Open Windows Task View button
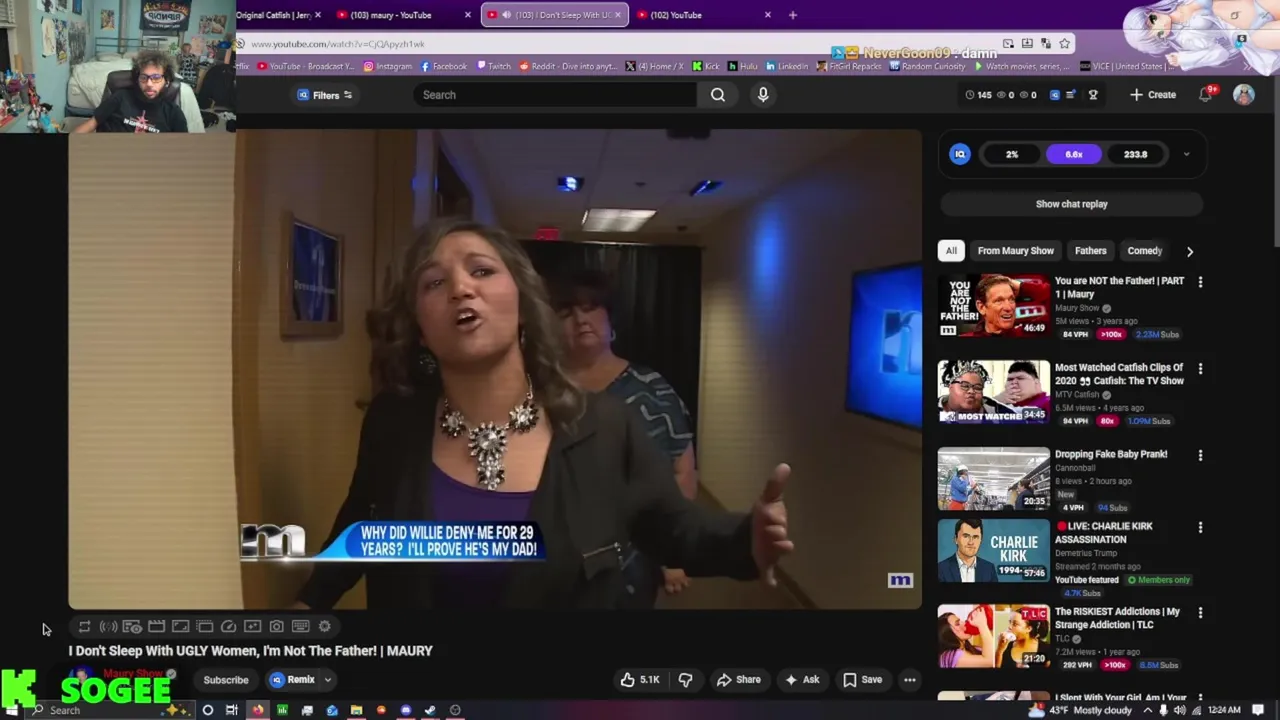The image size is (1280, 720). coord(232,710)
